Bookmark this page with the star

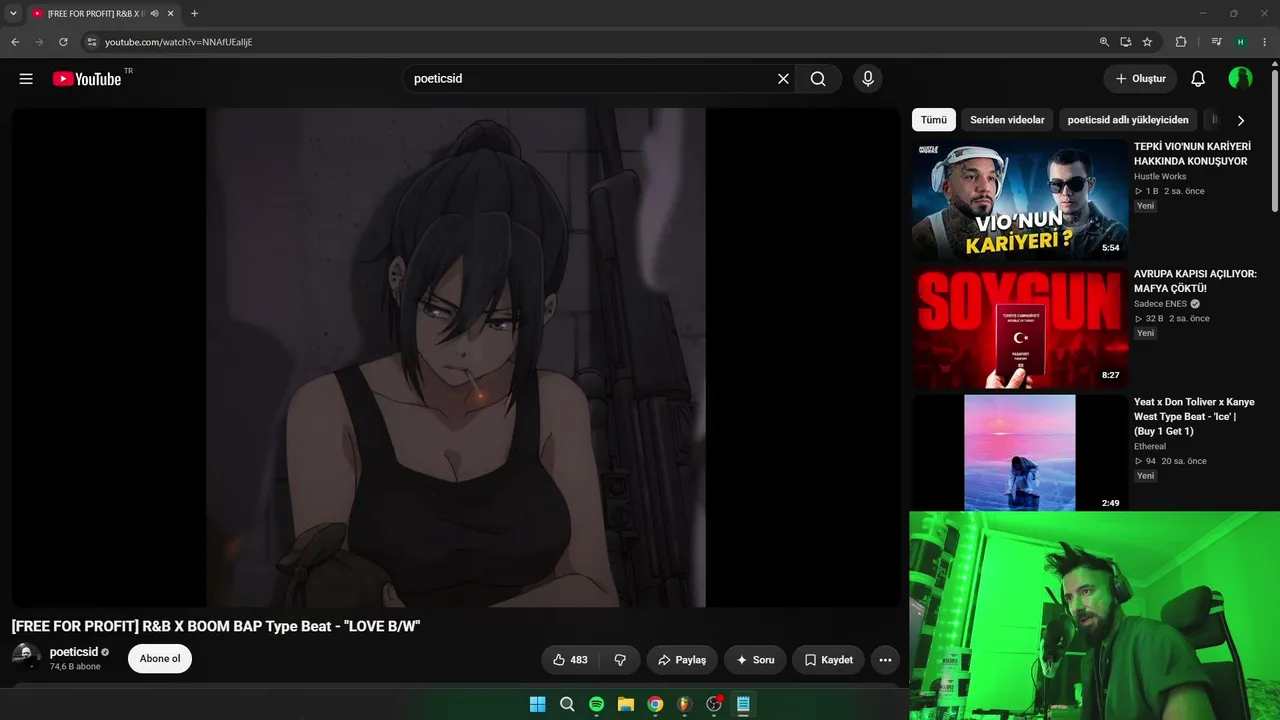[x=1148, y=42]
